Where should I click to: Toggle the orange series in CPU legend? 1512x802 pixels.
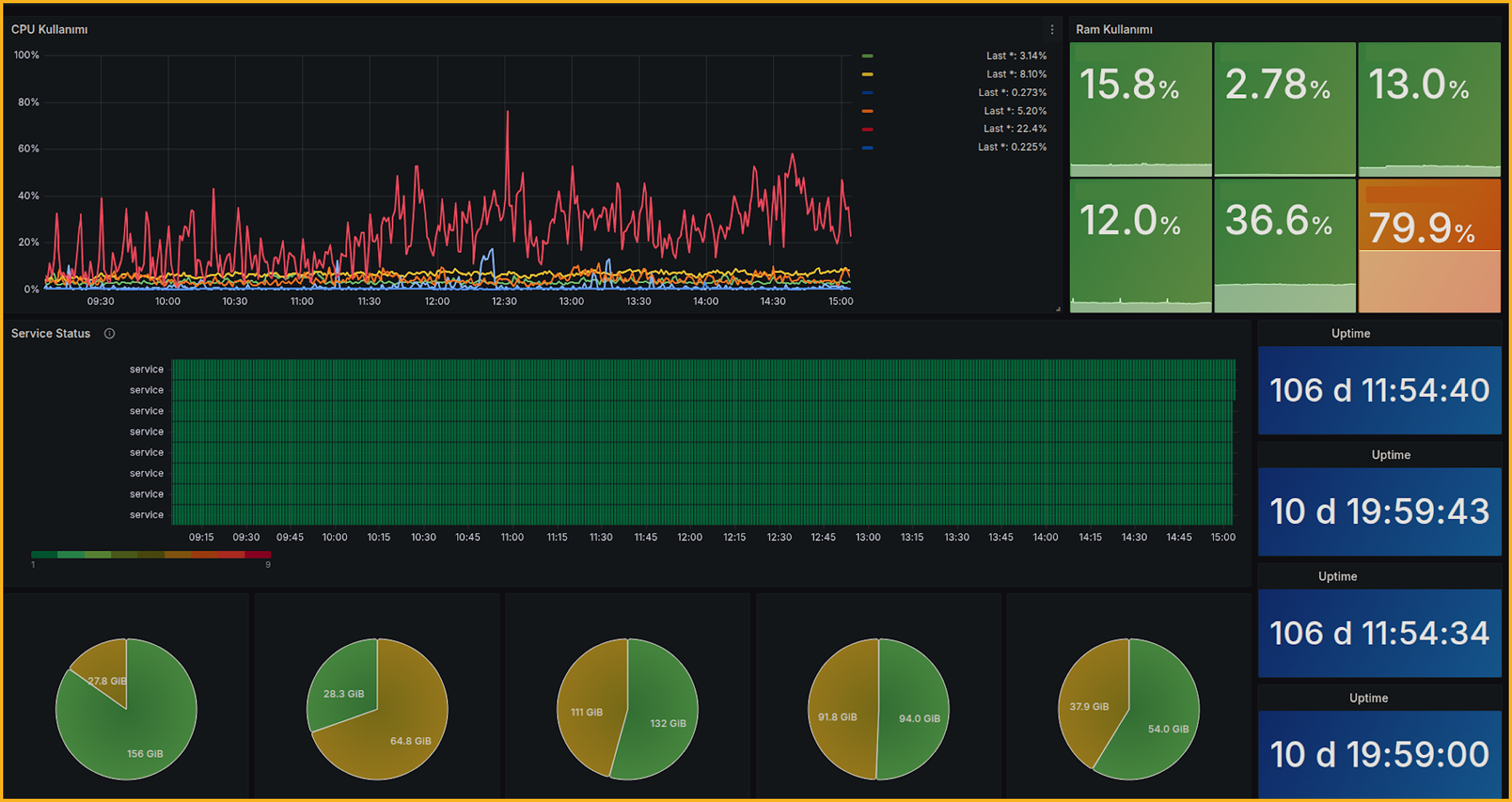[868, 110]
